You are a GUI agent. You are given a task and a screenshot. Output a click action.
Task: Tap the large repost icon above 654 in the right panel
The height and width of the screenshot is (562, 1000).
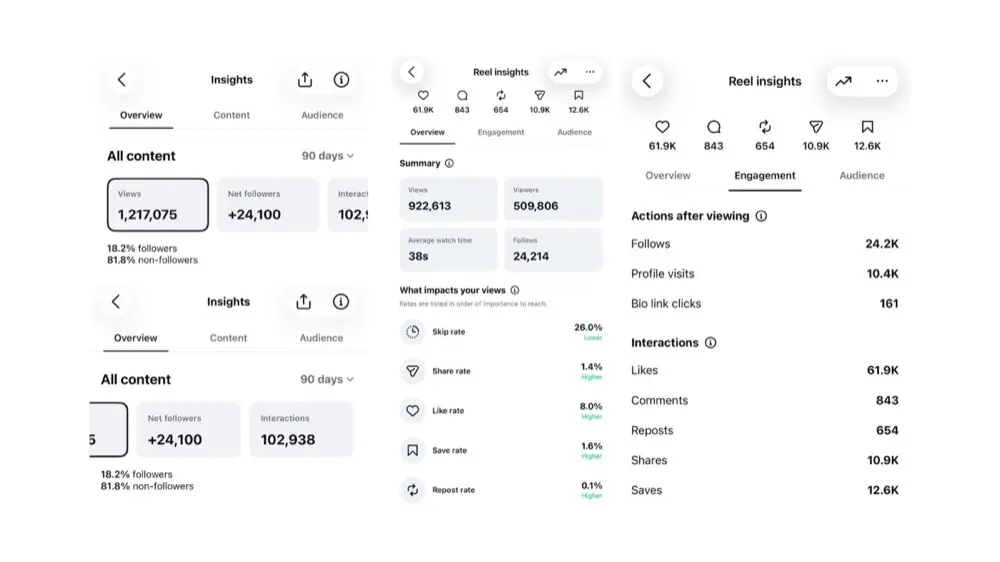click(x=765, y=127)
